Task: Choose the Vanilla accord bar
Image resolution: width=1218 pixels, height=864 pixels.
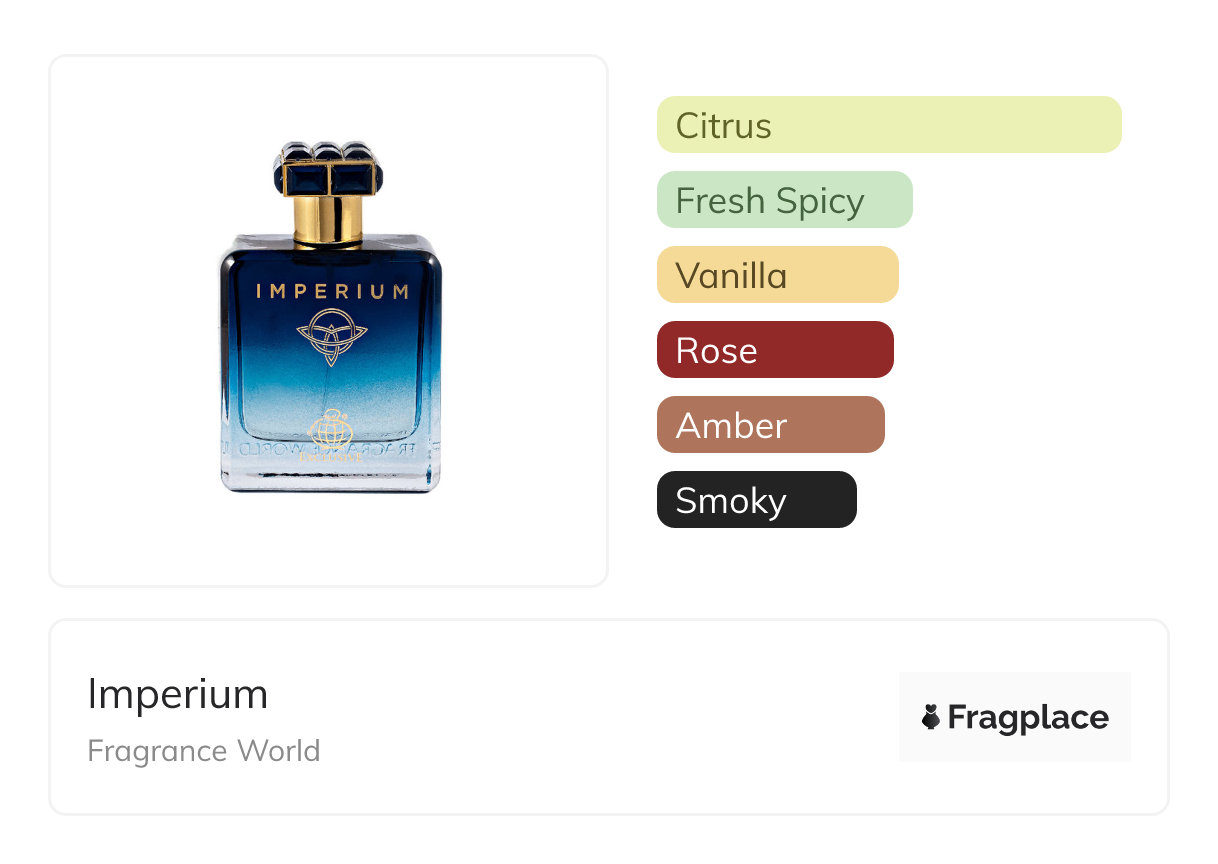Action: point(778,275)
